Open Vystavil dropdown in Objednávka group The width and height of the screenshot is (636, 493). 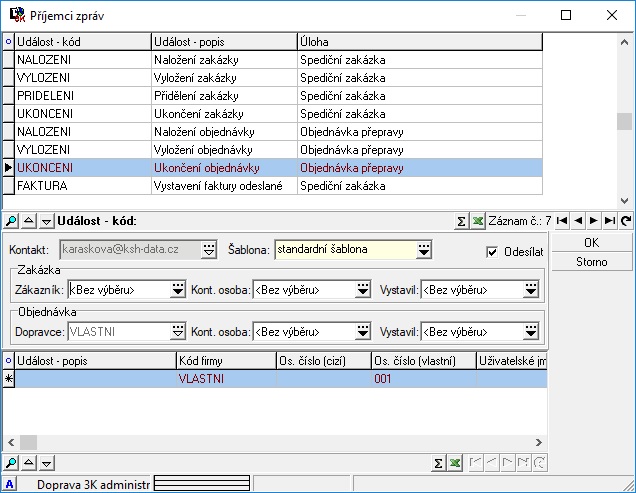click(x=531, y=332)
